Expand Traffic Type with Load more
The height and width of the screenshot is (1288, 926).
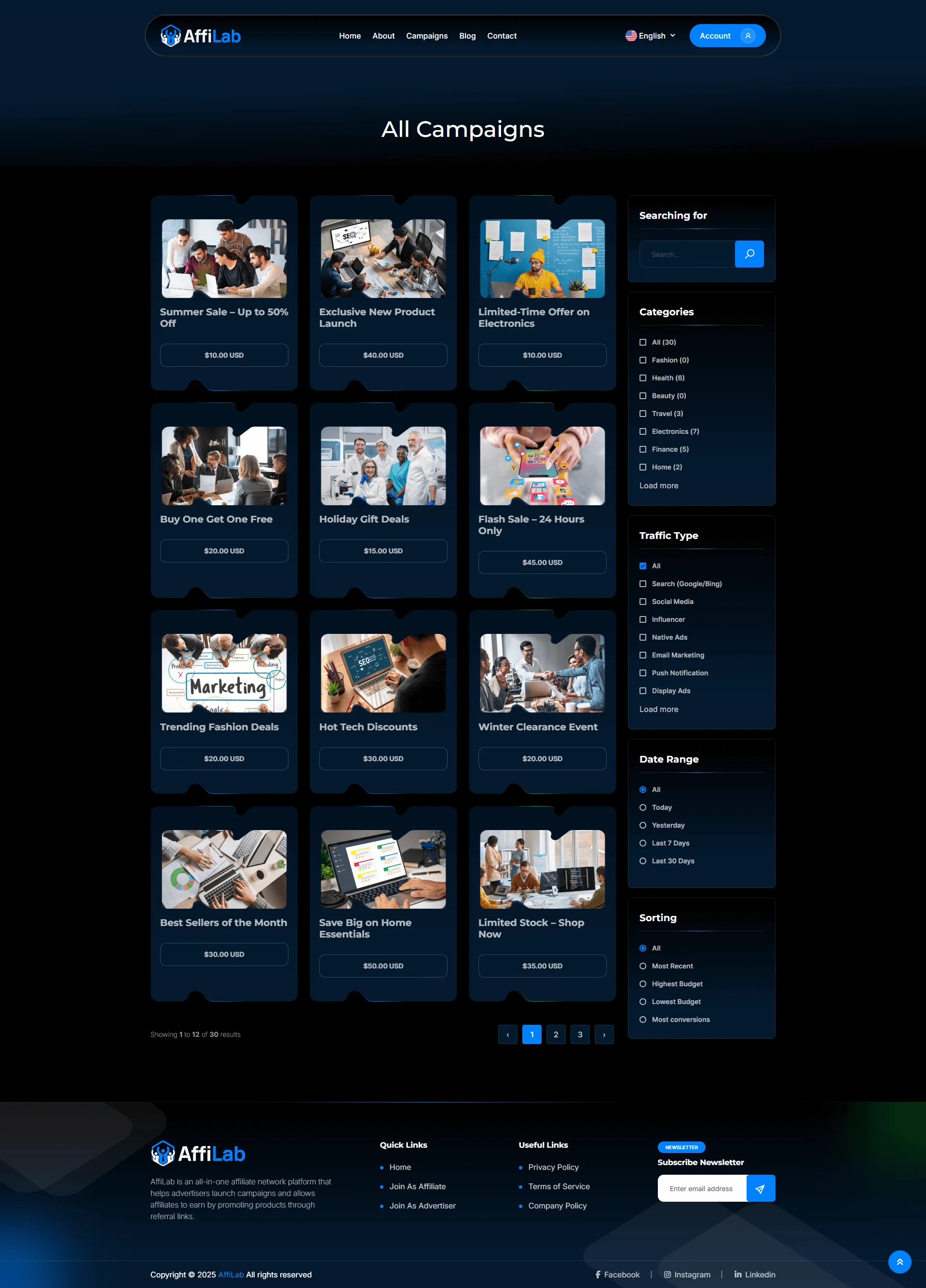coord(658,709)
